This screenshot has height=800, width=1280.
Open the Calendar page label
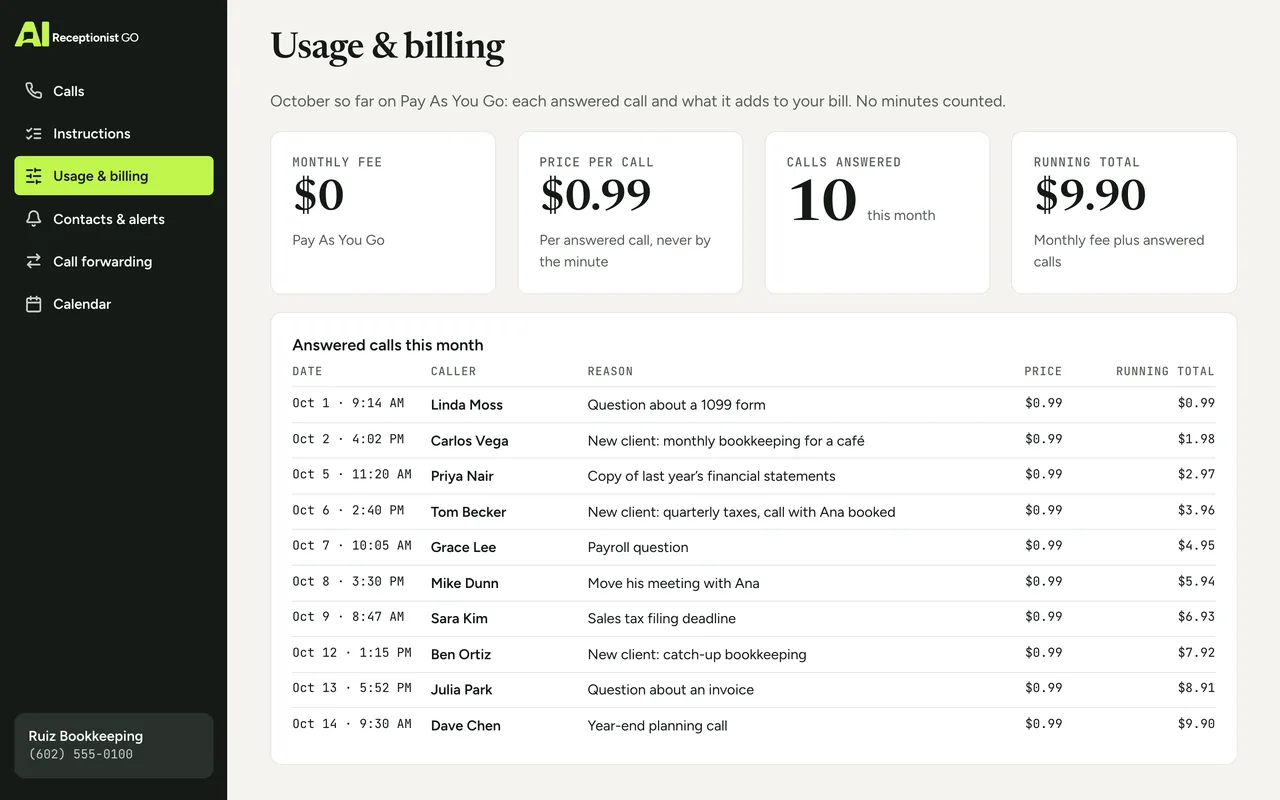coord(82,304)
